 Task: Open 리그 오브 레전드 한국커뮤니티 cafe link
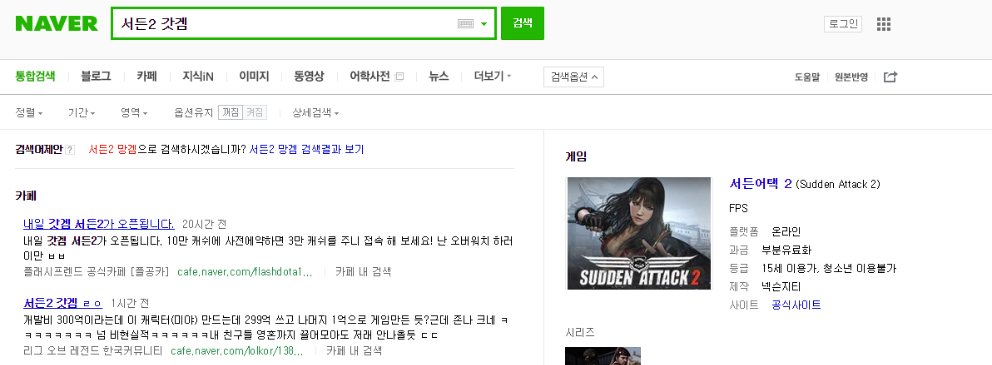[92, 350]
